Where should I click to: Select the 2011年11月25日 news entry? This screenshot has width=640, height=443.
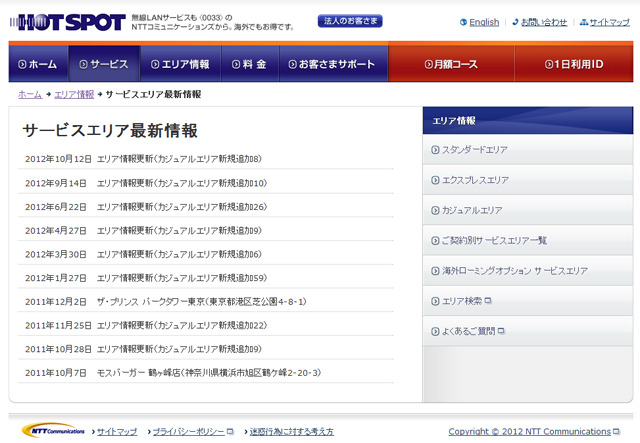pyautogui.click(x=206, y=325)
